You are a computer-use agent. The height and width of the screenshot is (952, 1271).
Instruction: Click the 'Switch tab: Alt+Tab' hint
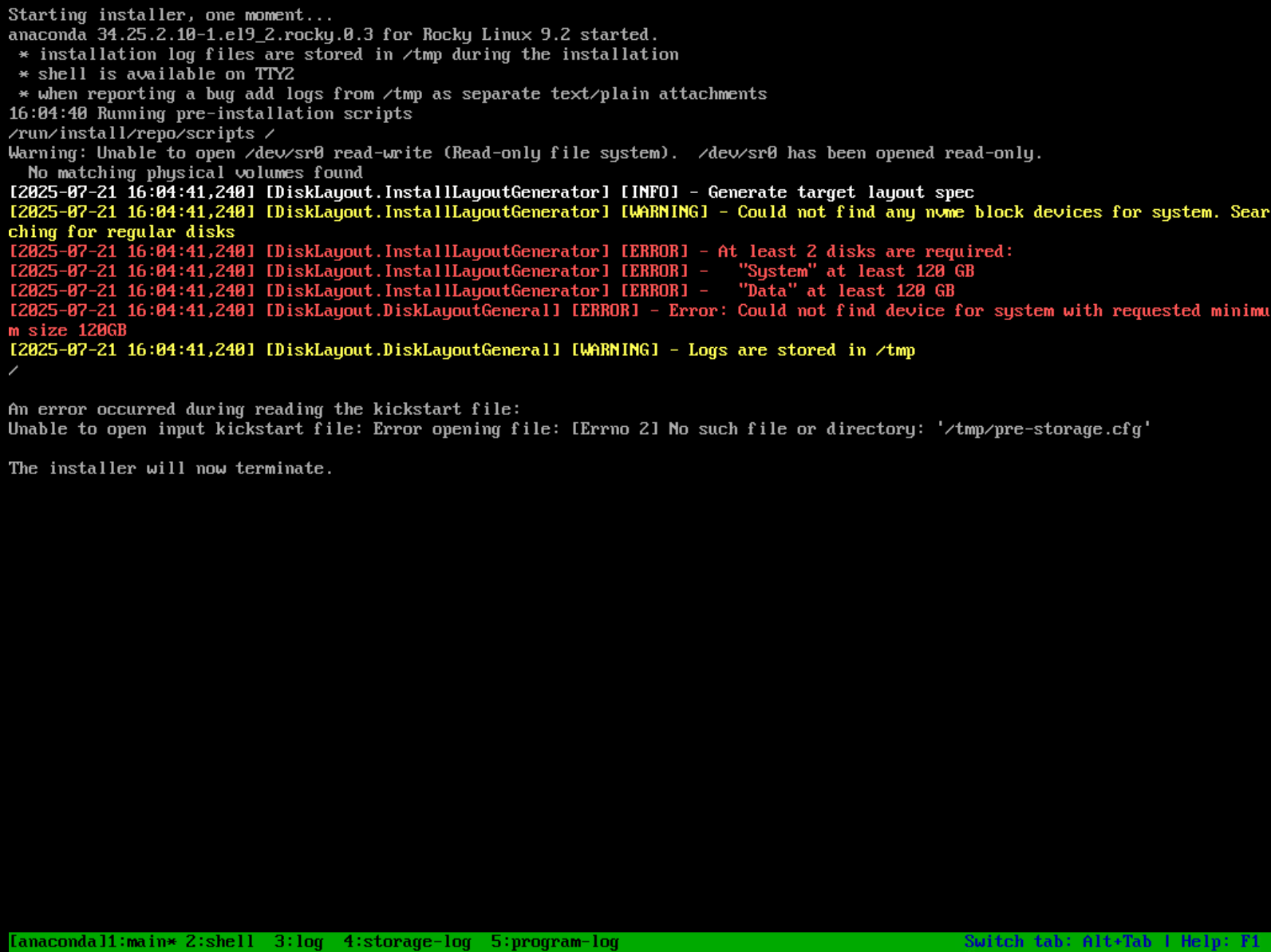[x=1057, y=942]
